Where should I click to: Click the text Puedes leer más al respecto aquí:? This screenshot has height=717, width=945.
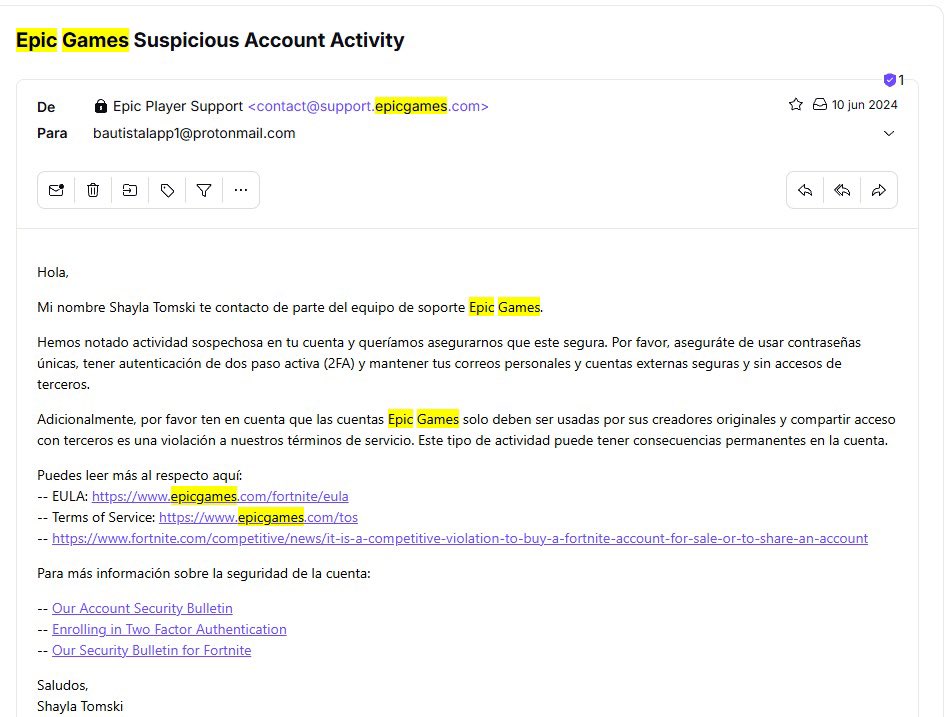point(139,475)
